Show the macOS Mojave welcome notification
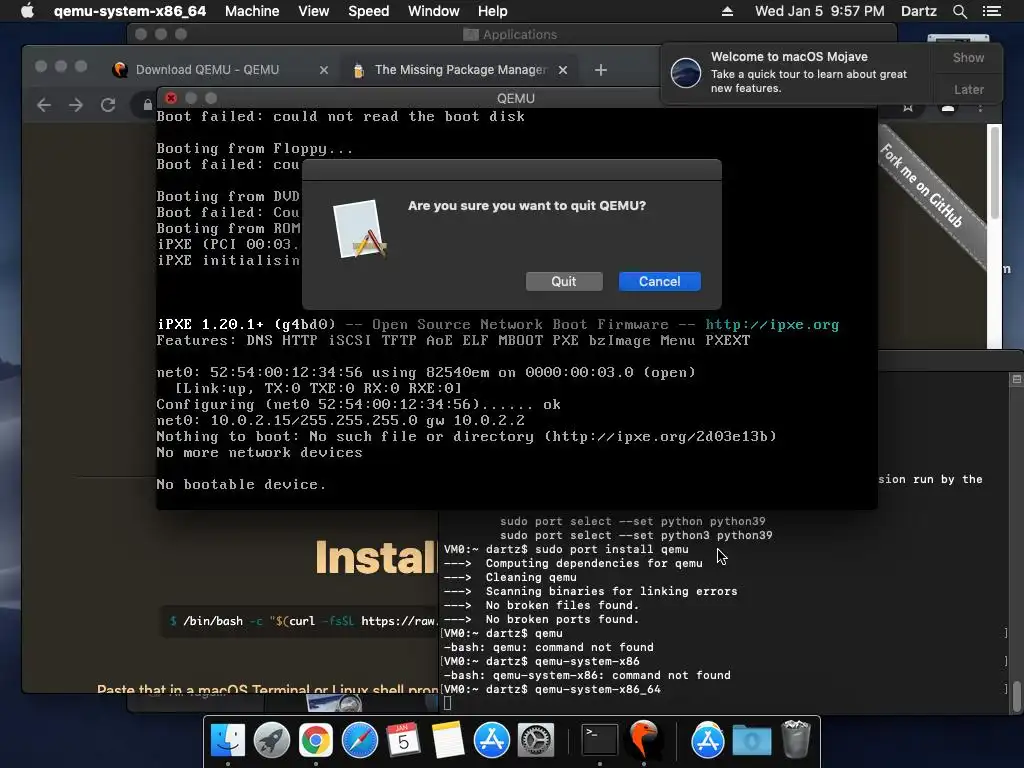The width and height of the screenshot is (1024, 768). pyautogui.click(x=968, y=57)
